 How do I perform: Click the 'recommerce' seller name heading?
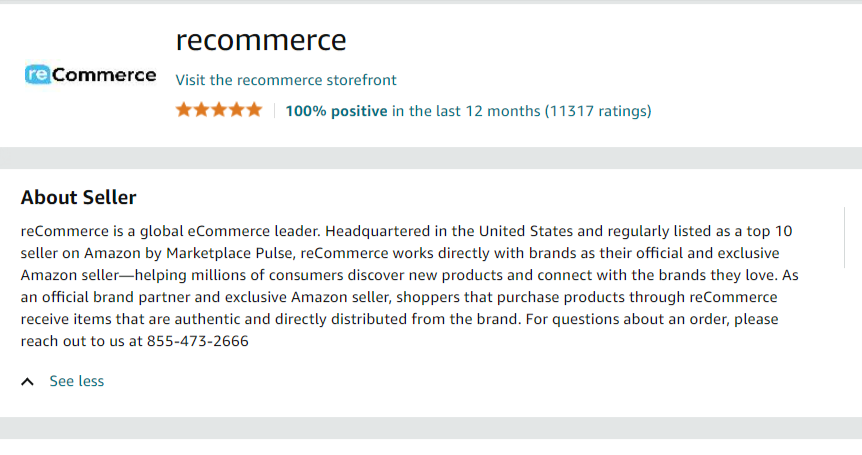tap(261, 40)
